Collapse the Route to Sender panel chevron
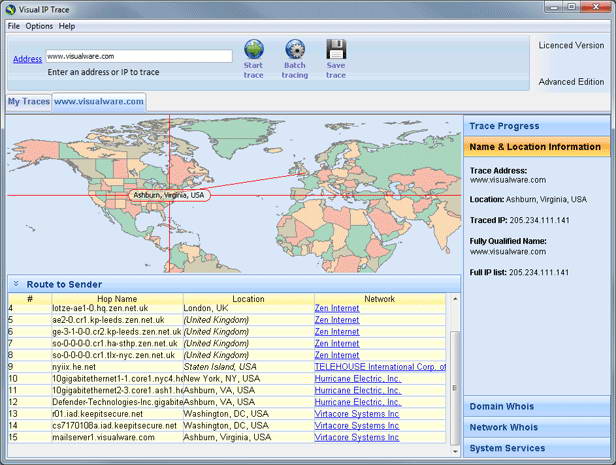This screenshot has width=616, height=465. [x=16, y=284]
